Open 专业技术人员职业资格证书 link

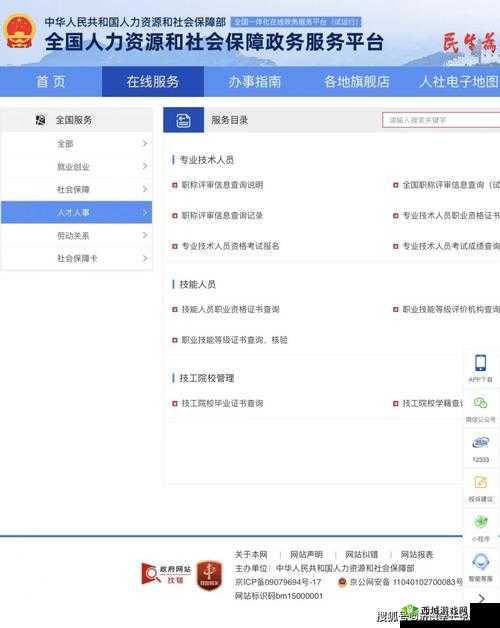(x=451, y=215)
